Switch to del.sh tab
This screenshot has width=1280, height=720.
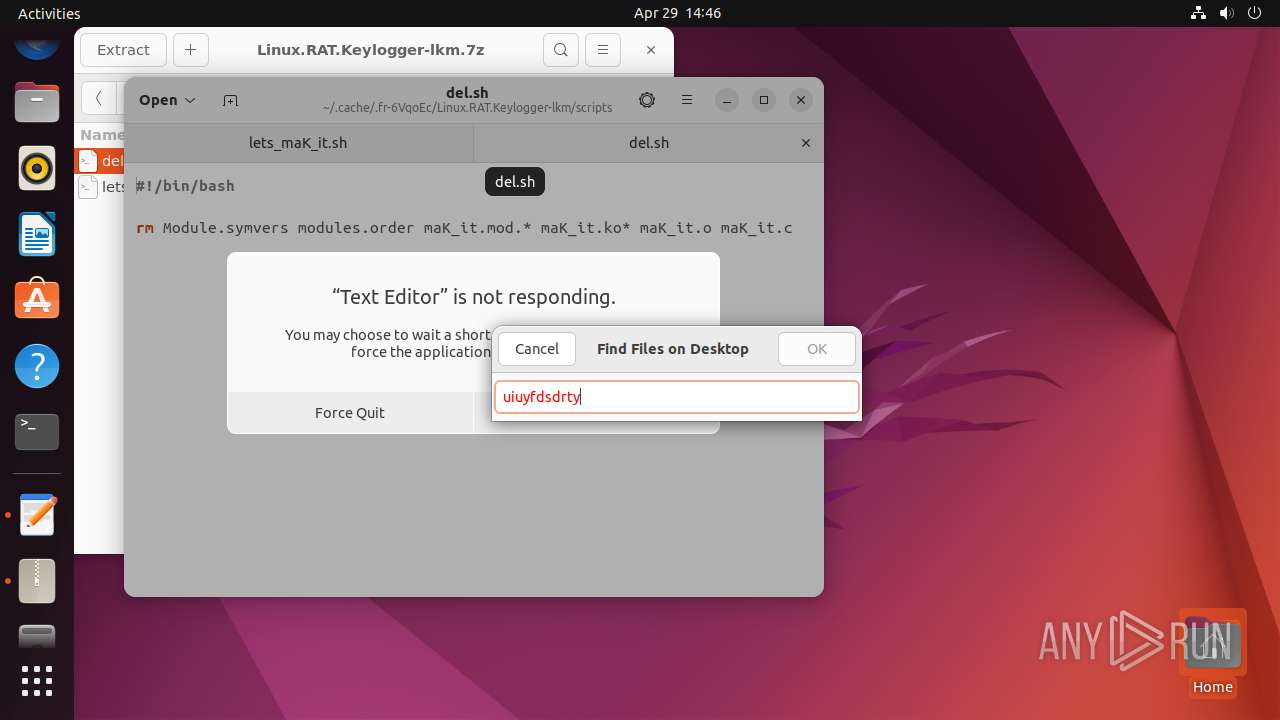[x=648, y=143]
